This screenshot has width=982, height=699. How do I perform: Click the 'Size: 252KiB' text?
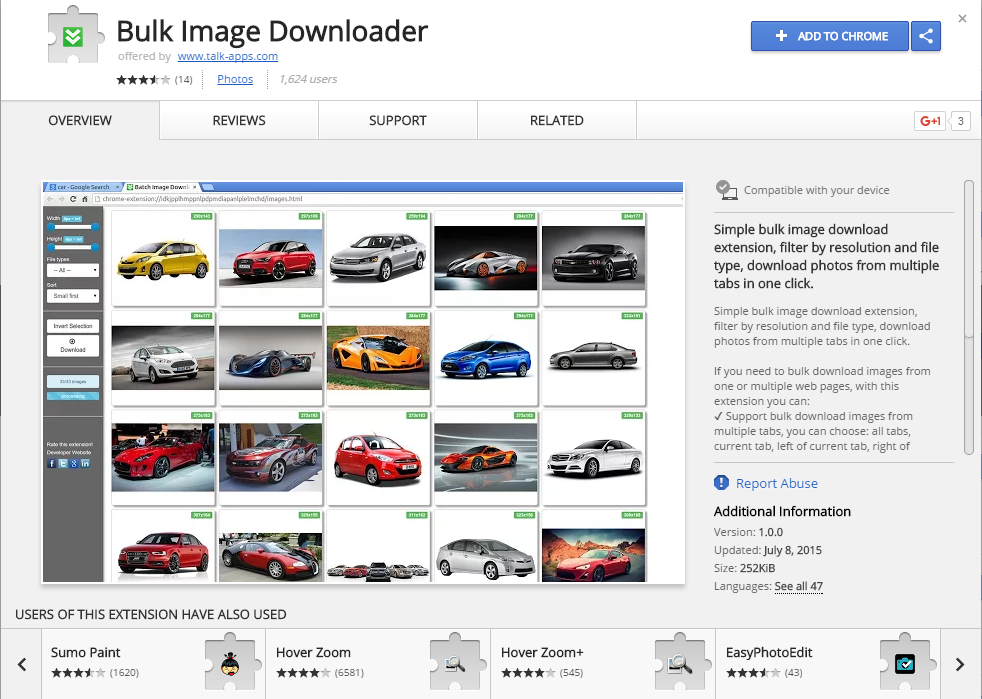click(x=745, y=568)
